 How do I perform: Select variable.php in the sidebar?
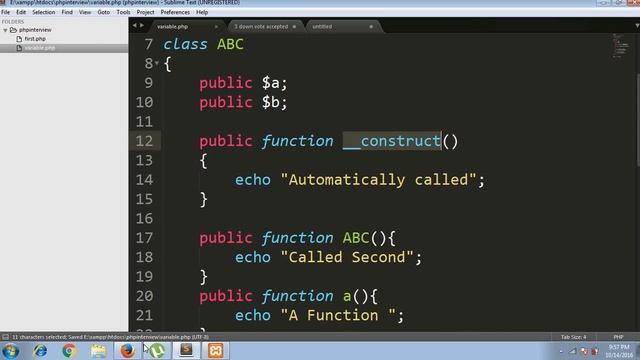pos(40,48)
